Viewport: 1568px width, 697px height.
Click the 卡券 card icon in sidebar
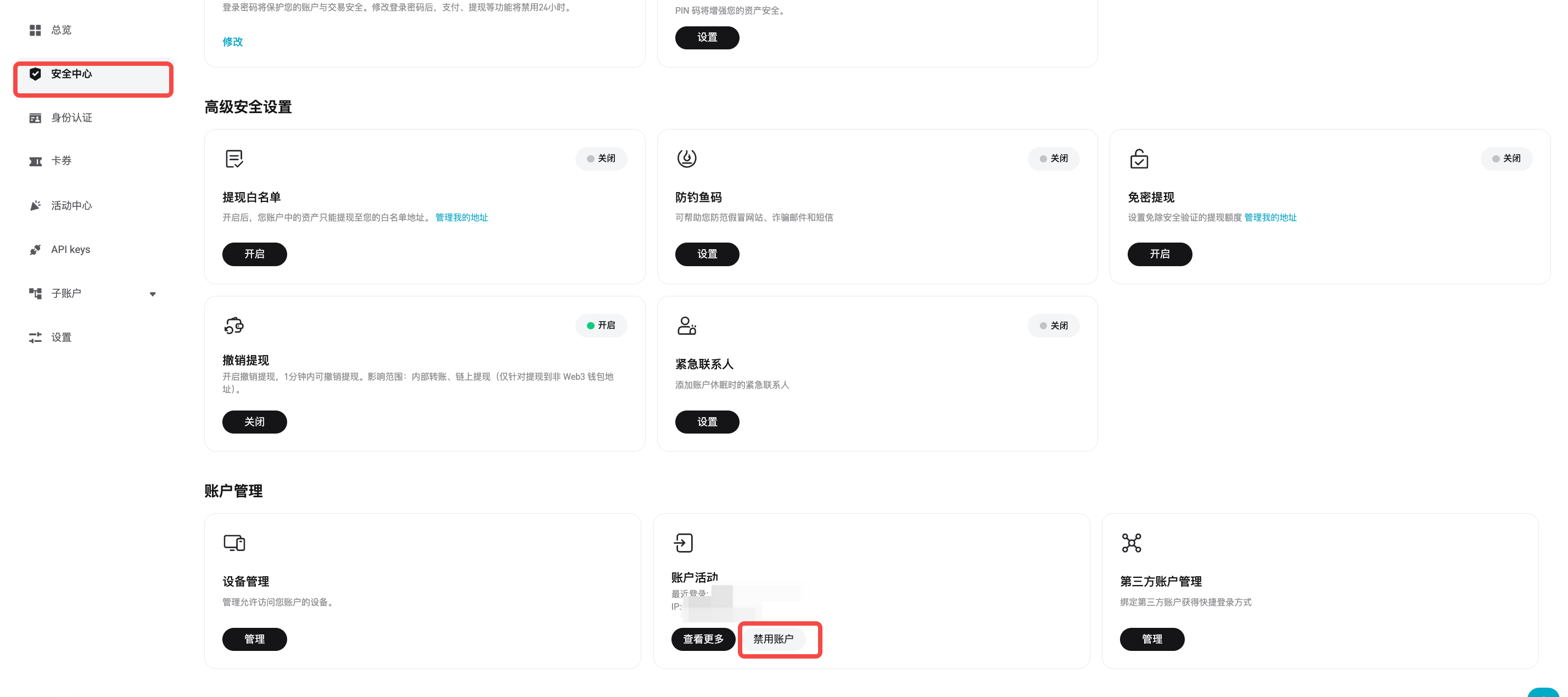coord(35,161)
